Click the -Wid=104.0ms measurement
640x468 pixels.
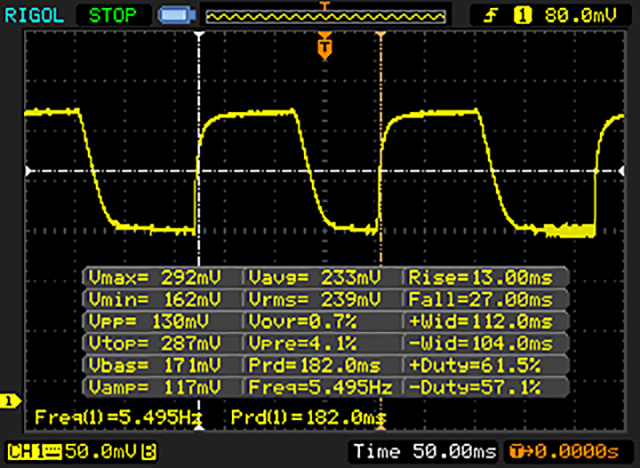pos(481,344)
